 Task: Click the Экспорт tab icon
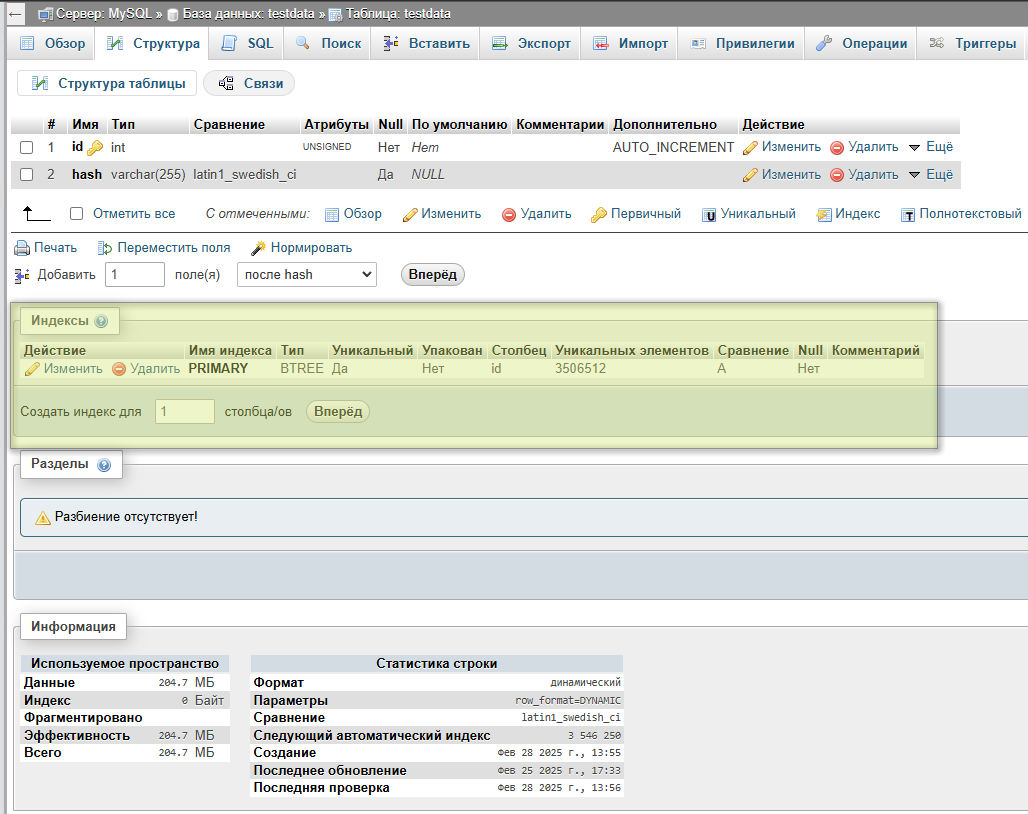tap(500, 43)
